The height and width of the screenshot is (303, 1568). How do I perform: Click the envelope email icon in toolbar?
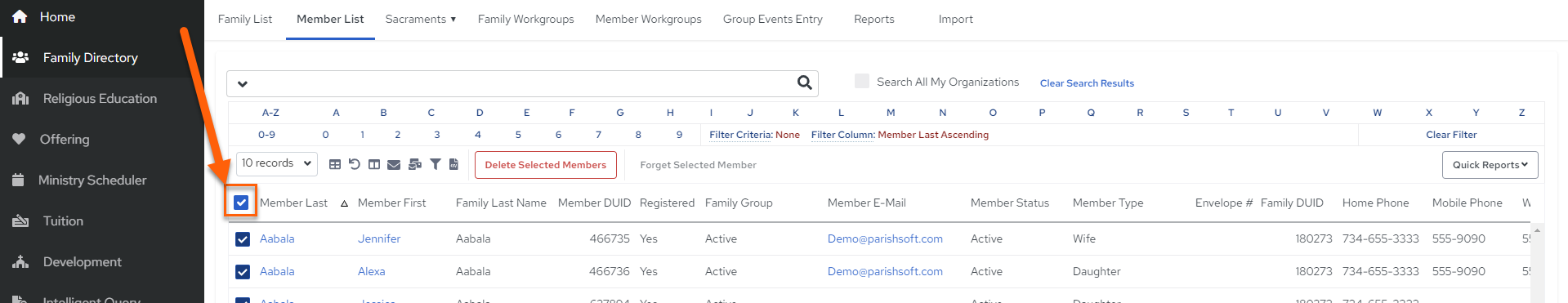click(x=394, y=164)
